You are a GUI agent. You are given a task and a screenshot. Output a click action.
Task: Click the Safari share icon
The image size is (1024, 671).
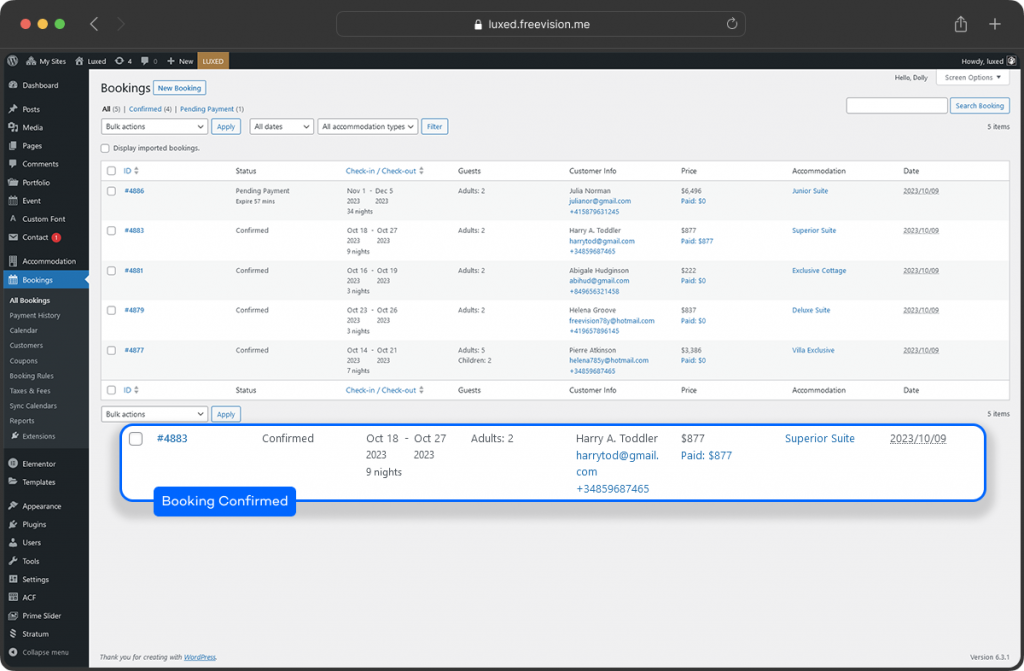point(961,24)
